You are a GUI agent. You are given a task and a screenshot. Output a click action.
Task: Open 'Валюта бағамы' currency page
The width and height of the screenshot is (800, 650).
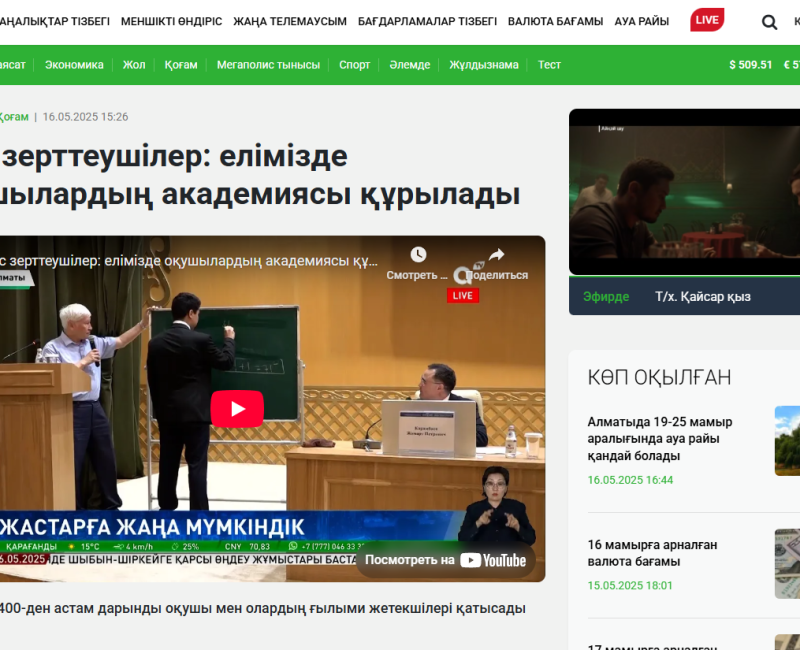pyautogui.click(x=555, y=21)
